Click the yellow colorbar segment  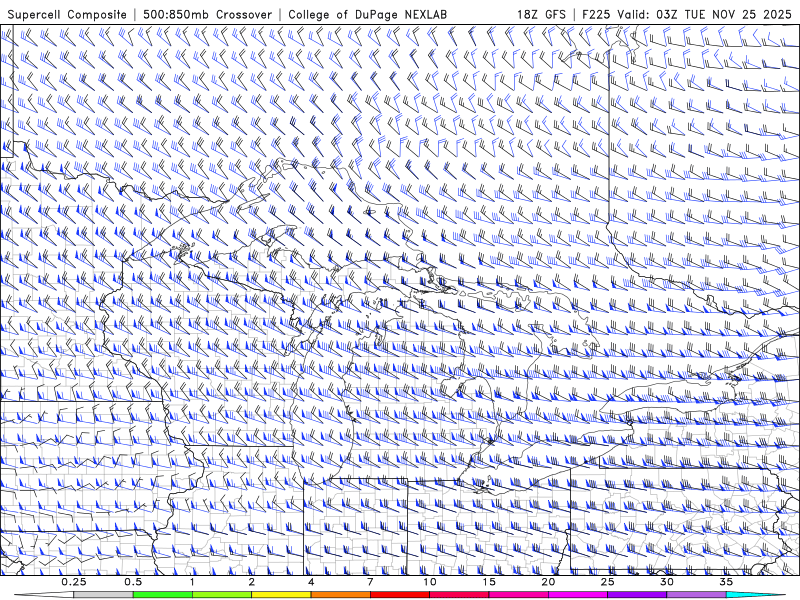[281, 595]
